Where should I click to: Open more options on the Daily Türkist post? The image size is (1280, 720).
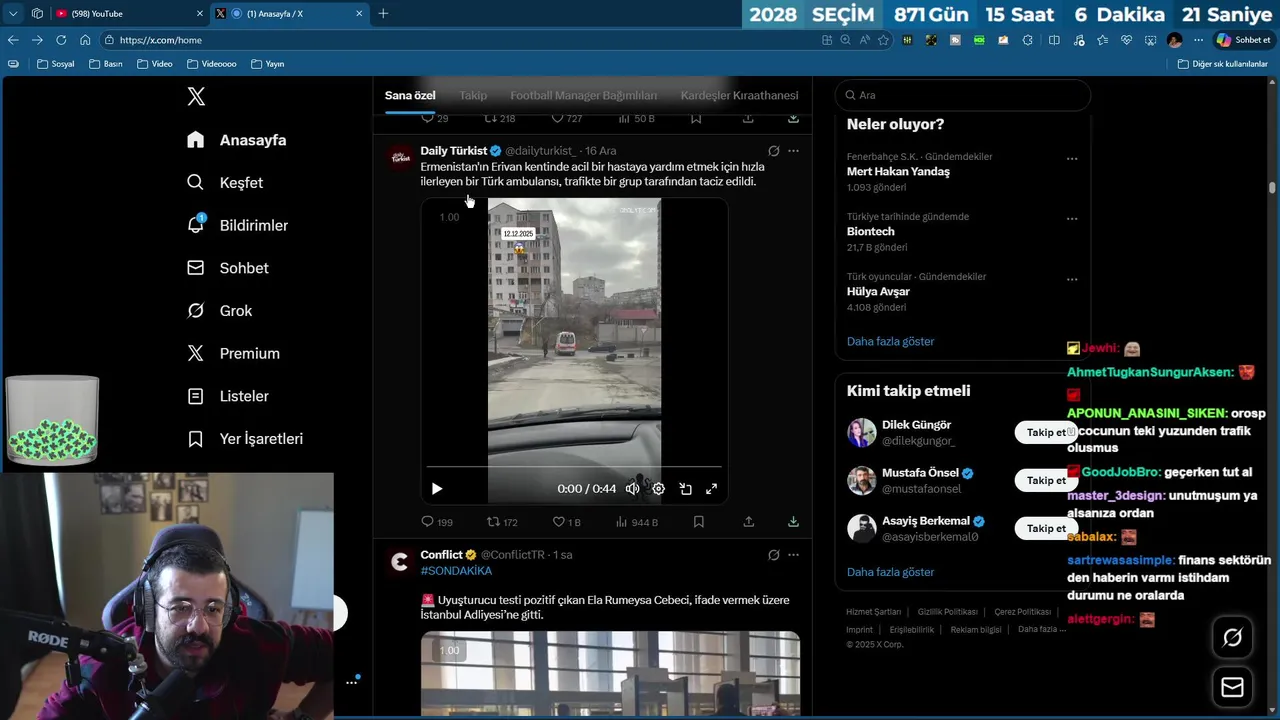click(x=793, y=151)
